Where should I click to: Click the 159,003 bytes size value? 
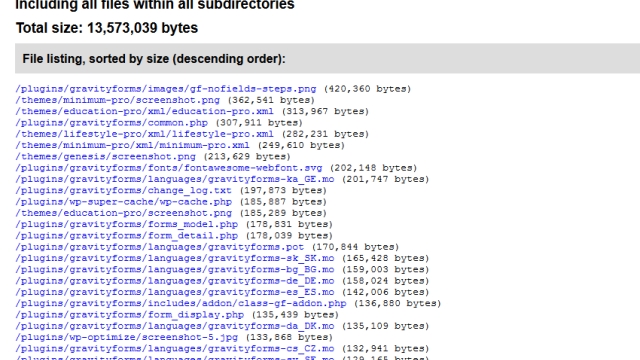tap(385, 269)
